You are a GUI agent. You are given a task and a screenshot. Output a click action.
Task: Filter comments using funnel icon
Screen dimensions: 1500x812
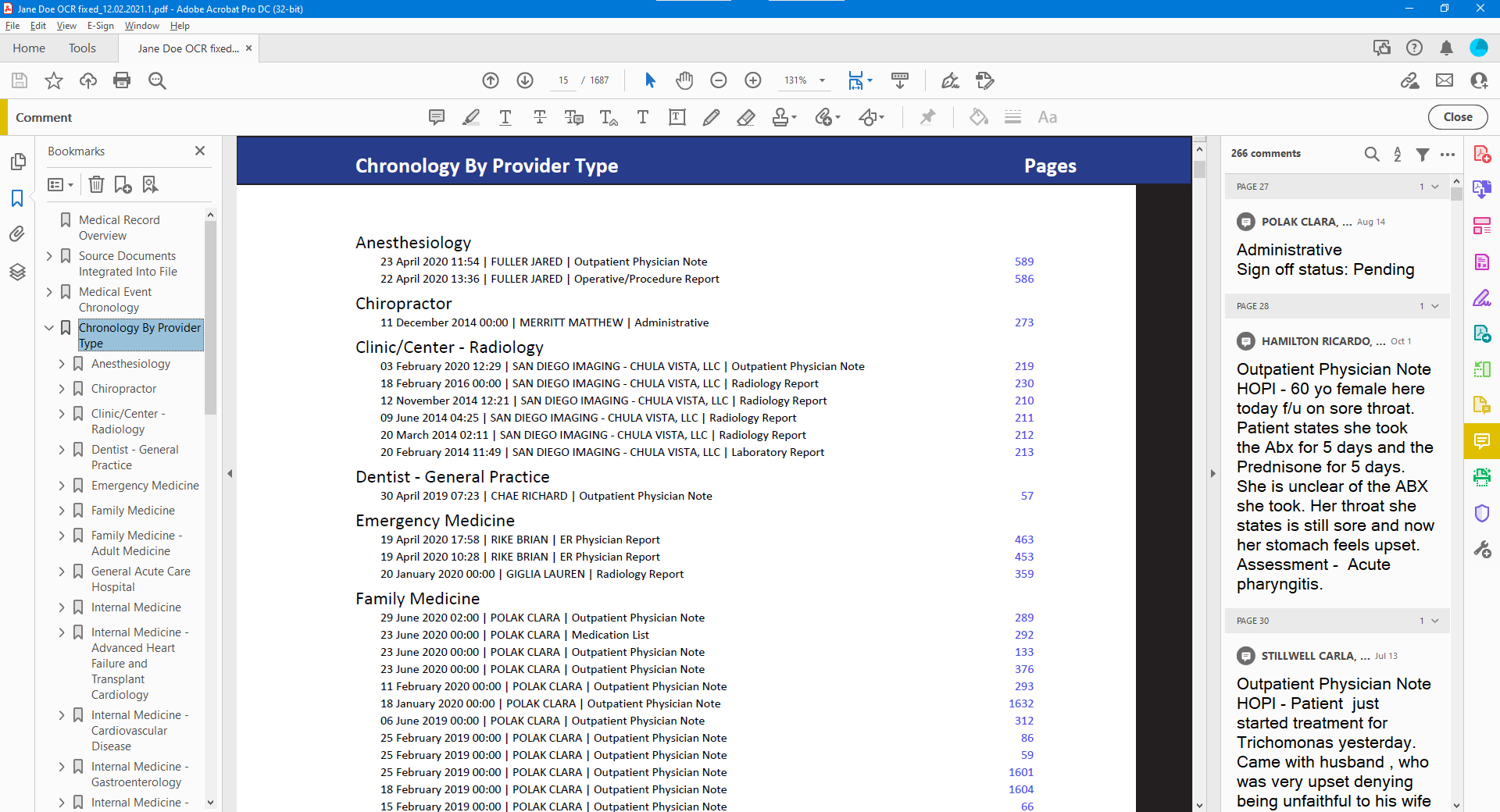click(x=1423, y=154)
